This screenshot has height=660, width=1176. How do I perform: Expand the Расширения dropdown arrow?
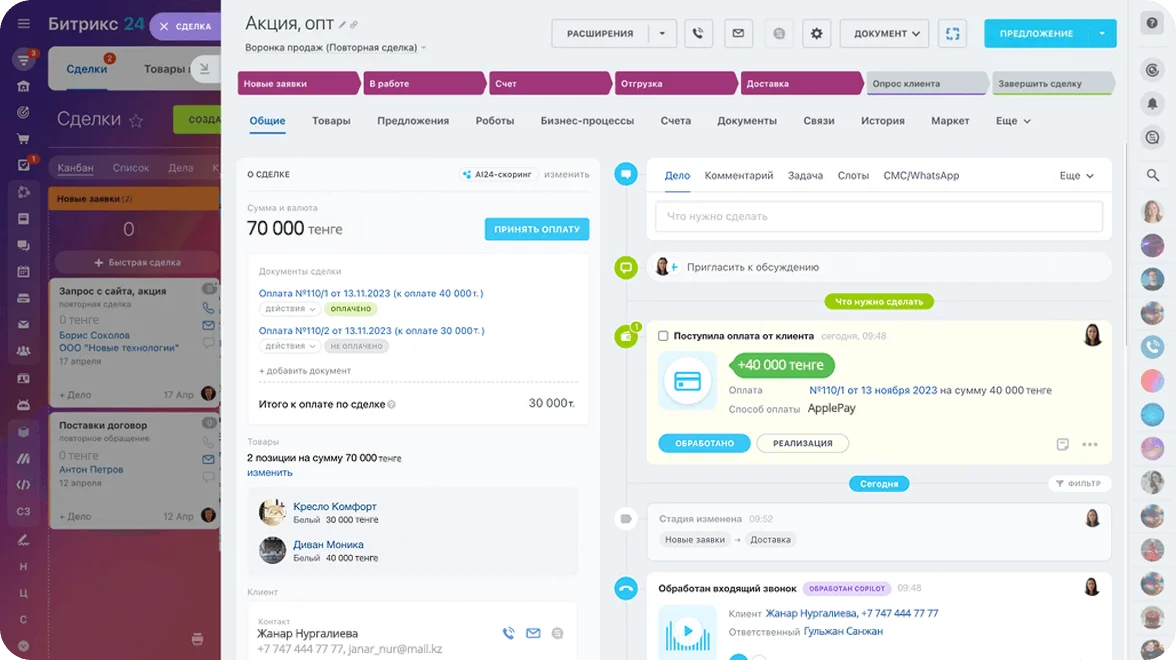pyautogui.click(x=662, y=34)
